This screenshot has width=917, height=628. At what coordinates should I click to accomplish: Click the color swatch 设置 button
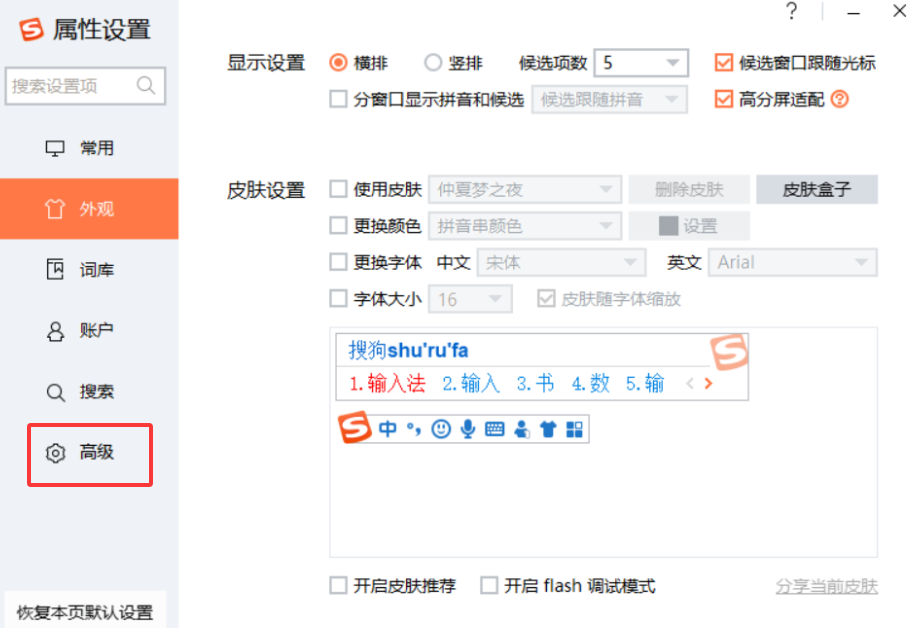(x=688, y=226)
